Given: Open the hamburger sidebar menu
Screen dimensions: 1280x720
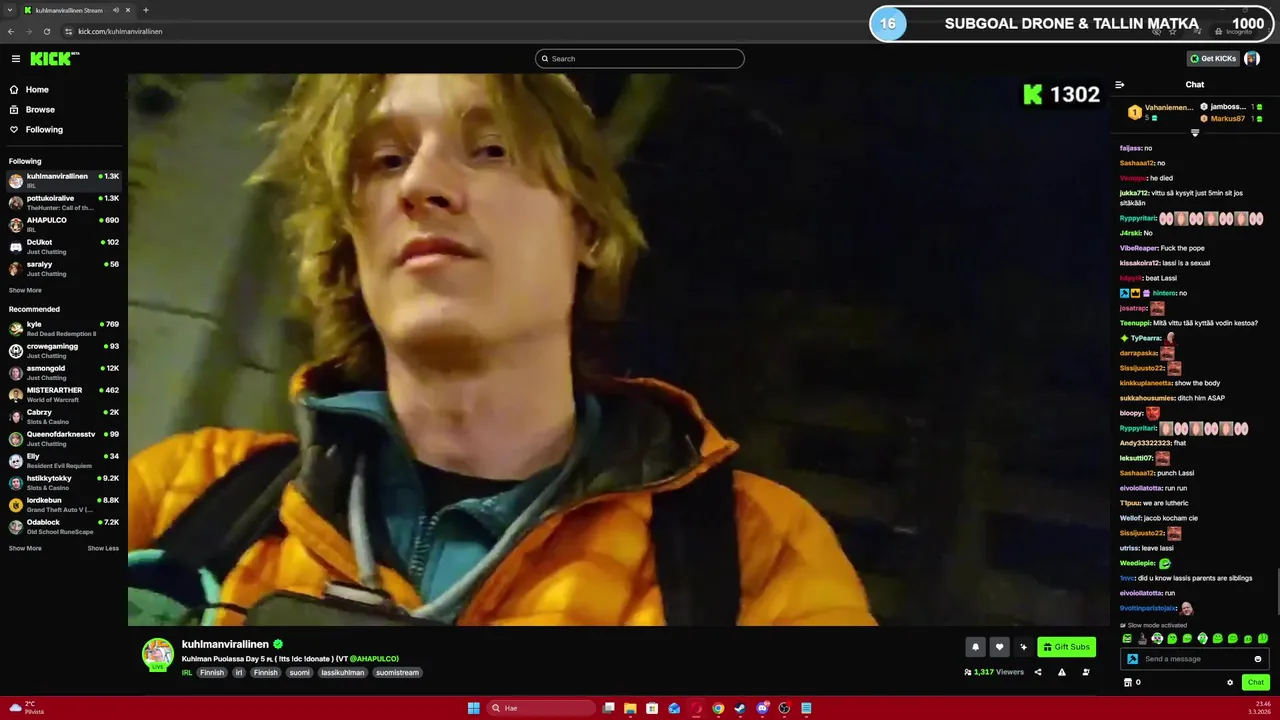Looking at the screenshot, I should 15,59.
